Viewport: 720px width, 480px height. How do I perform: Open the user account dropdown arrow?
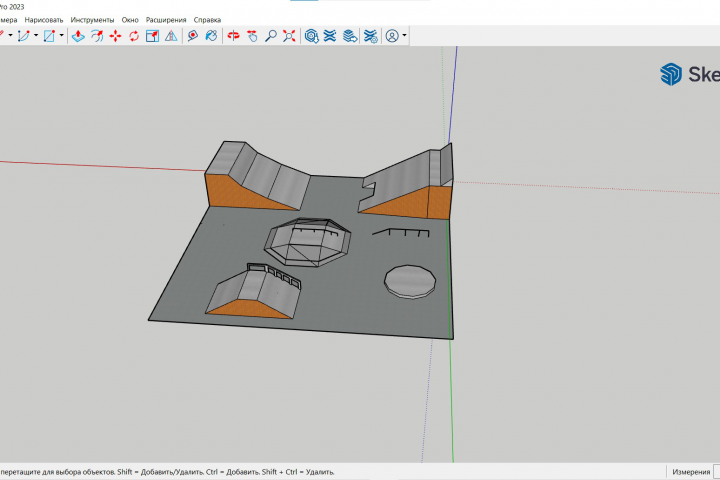404,36
